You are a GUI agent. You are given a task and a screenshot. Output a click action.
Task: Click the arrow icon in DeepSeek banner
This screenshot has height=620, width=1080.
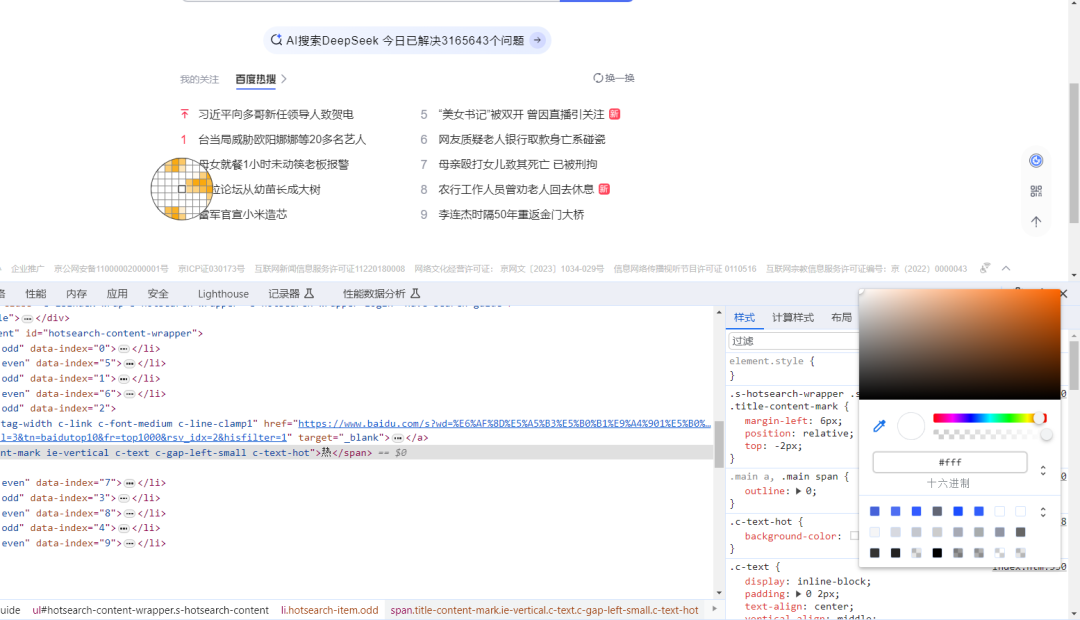pos(538,41)
